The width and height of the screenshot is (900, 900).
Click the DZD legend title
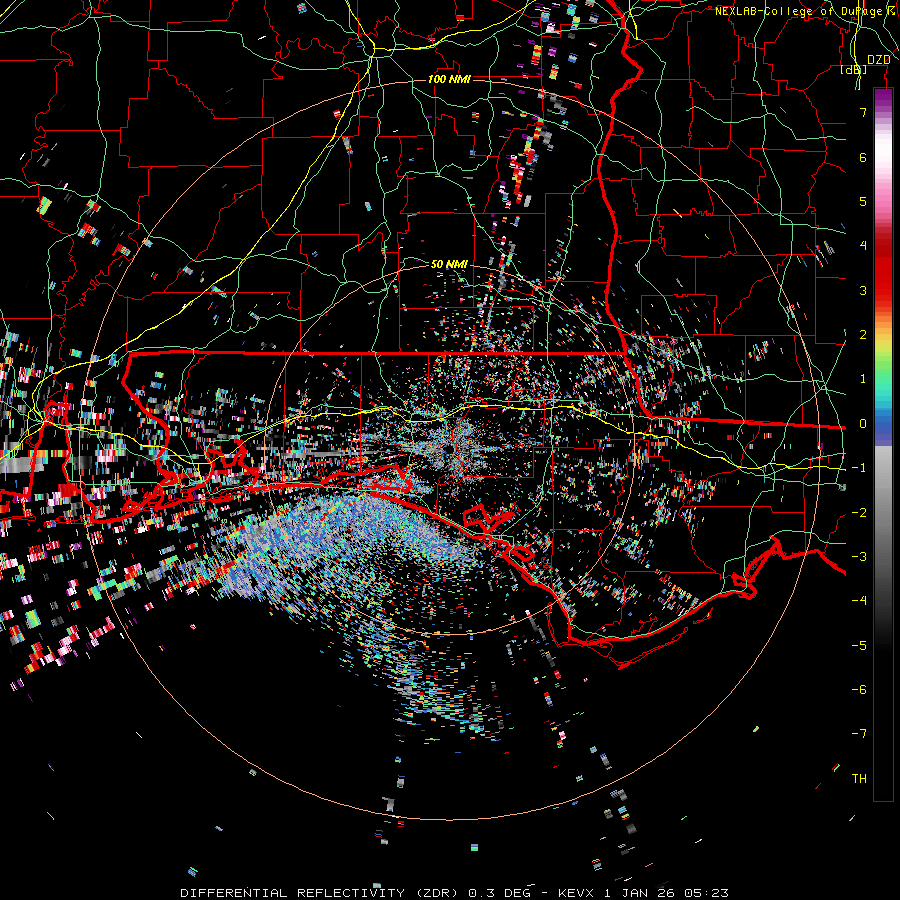878,60
